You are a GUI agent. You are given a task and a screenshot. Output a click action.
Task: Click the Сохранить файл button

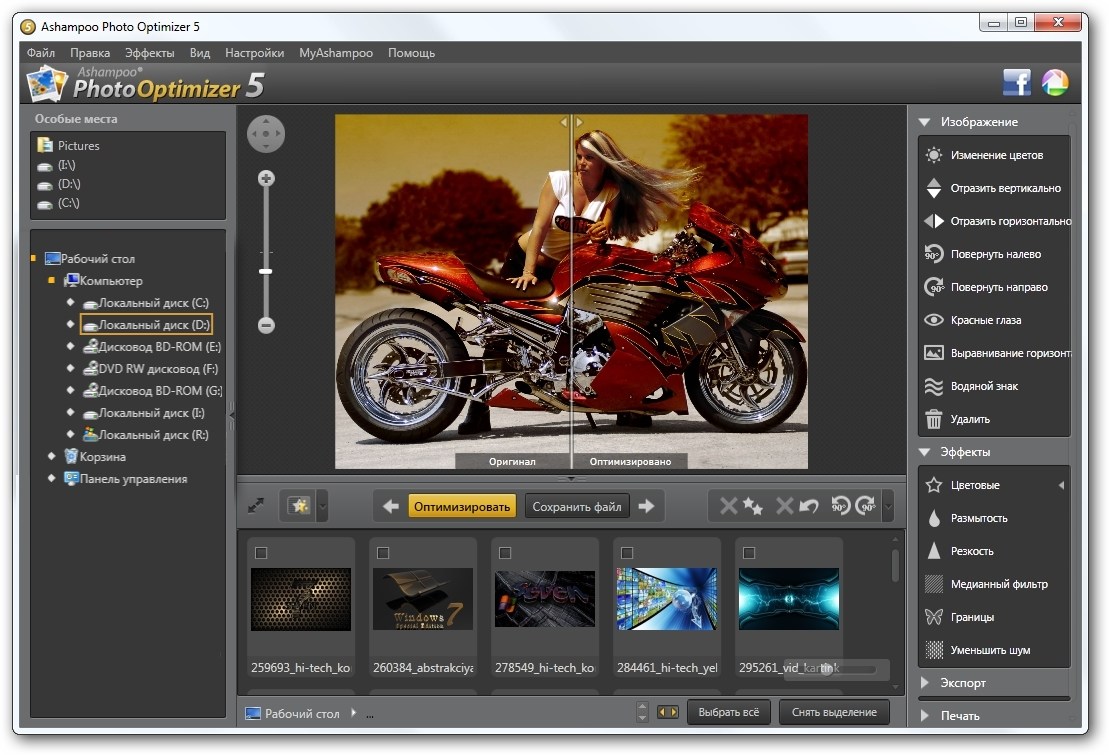[577, 507]
